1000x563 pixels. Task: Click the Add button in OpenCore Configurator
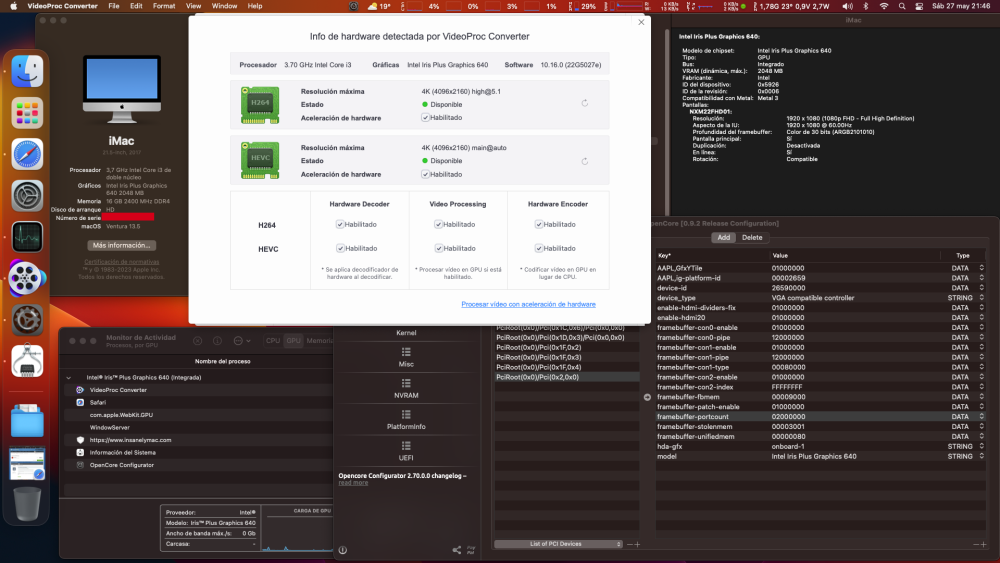[723, 237]
